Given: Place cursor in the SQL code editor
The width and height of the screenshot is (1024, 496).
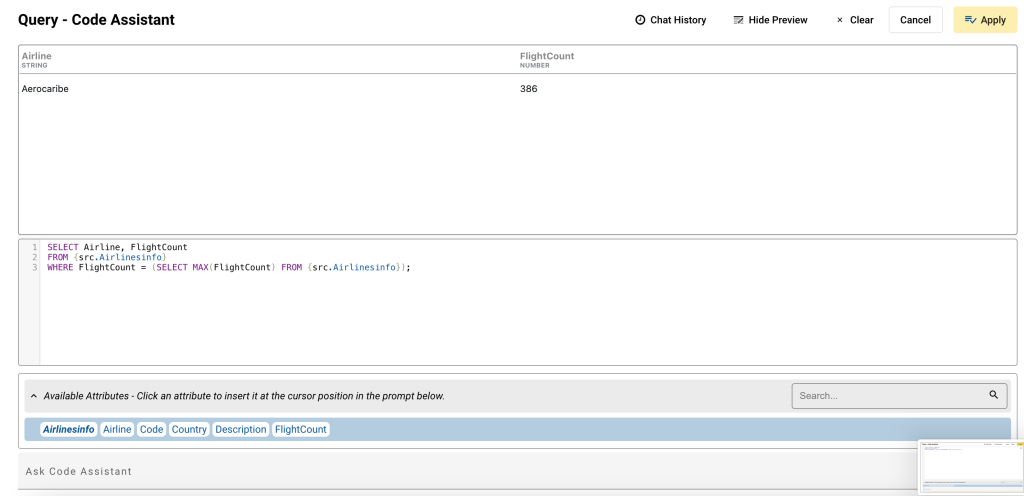Looking at the screenshot, I should click(500, 310).
